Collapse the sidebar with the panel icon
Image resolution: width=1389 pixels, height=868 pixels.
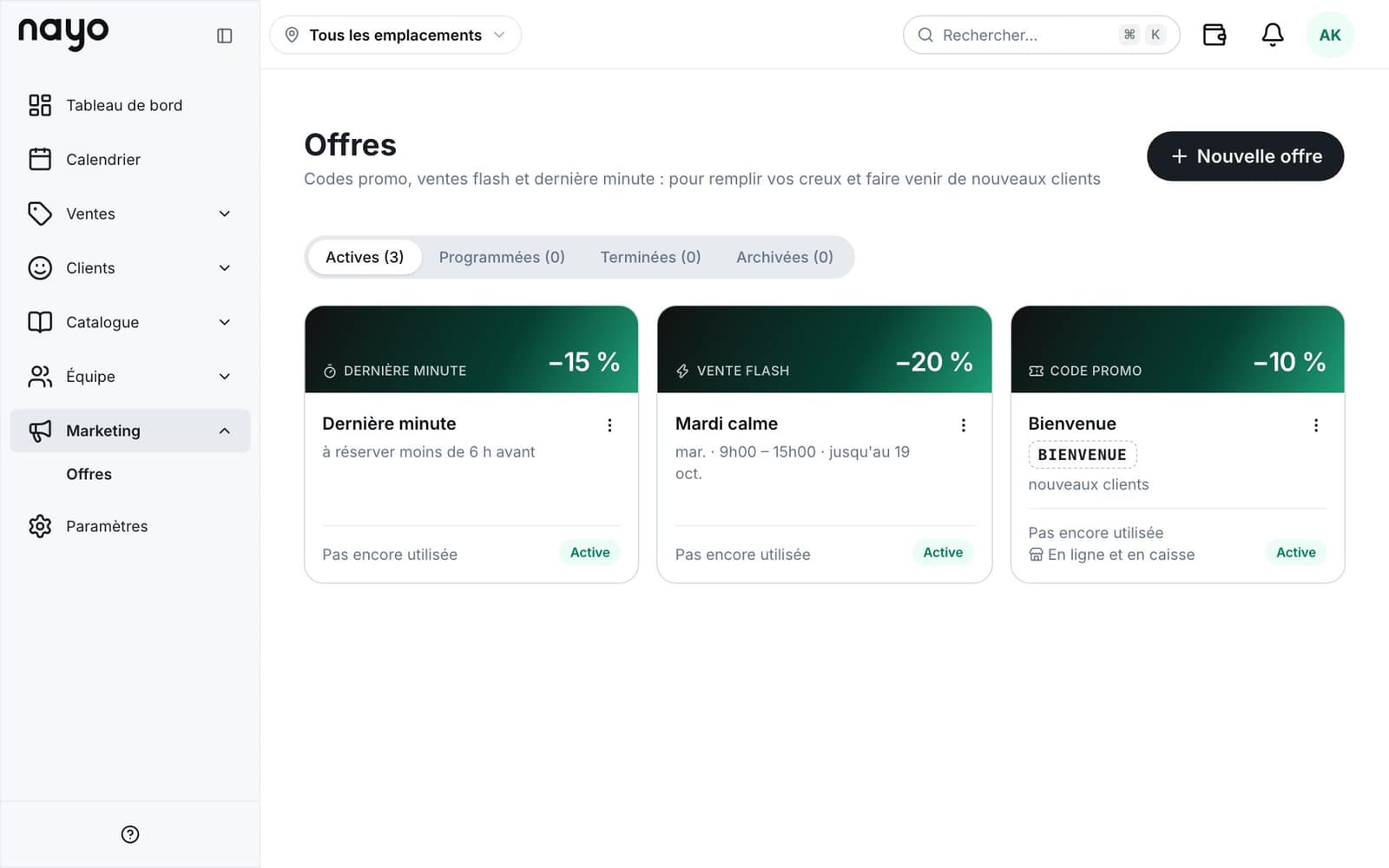tap(224, 36)
